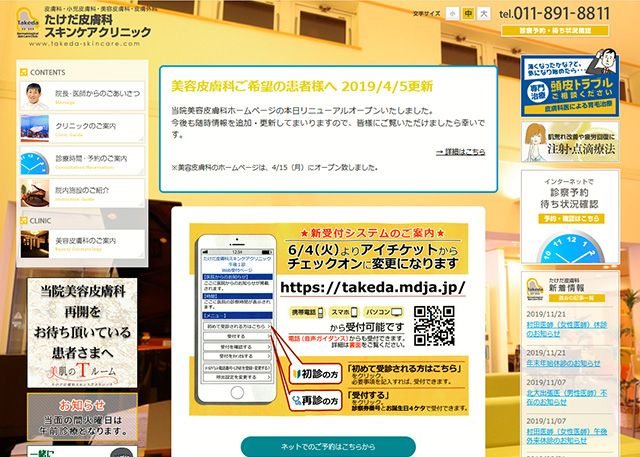The width and height of the screenshot is (640, 457).
Task: Click the QR code image
Action: coord(434,324)
